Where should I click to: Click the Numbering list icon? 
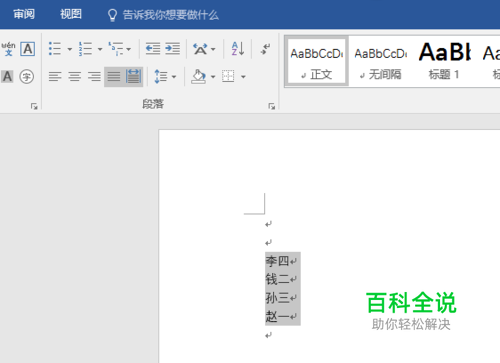tap(85, 49)
